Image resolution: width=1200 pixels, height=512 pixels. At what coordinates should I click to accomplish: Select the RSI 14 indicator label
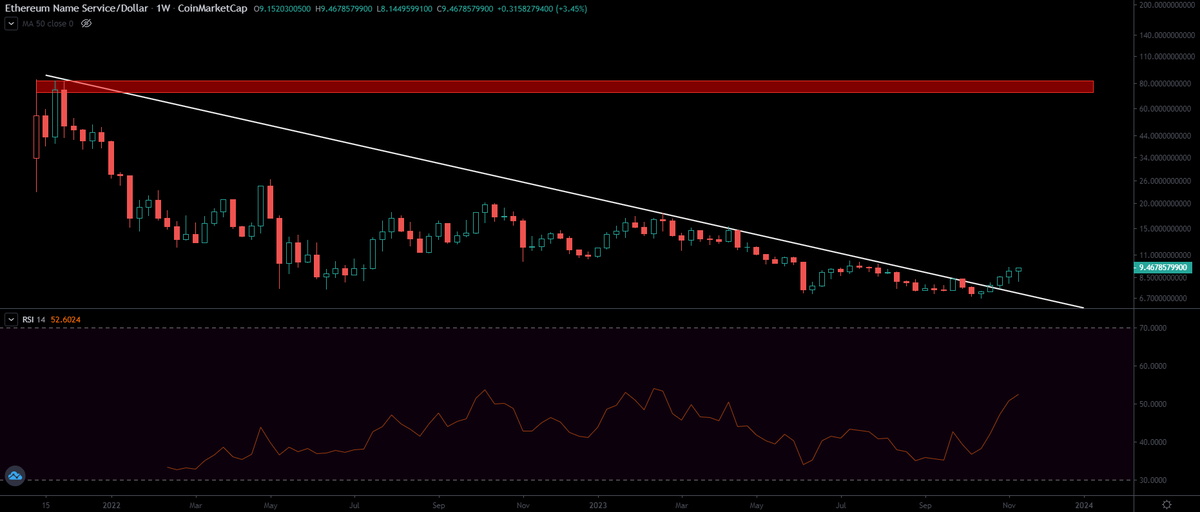(x=35, y=320)
